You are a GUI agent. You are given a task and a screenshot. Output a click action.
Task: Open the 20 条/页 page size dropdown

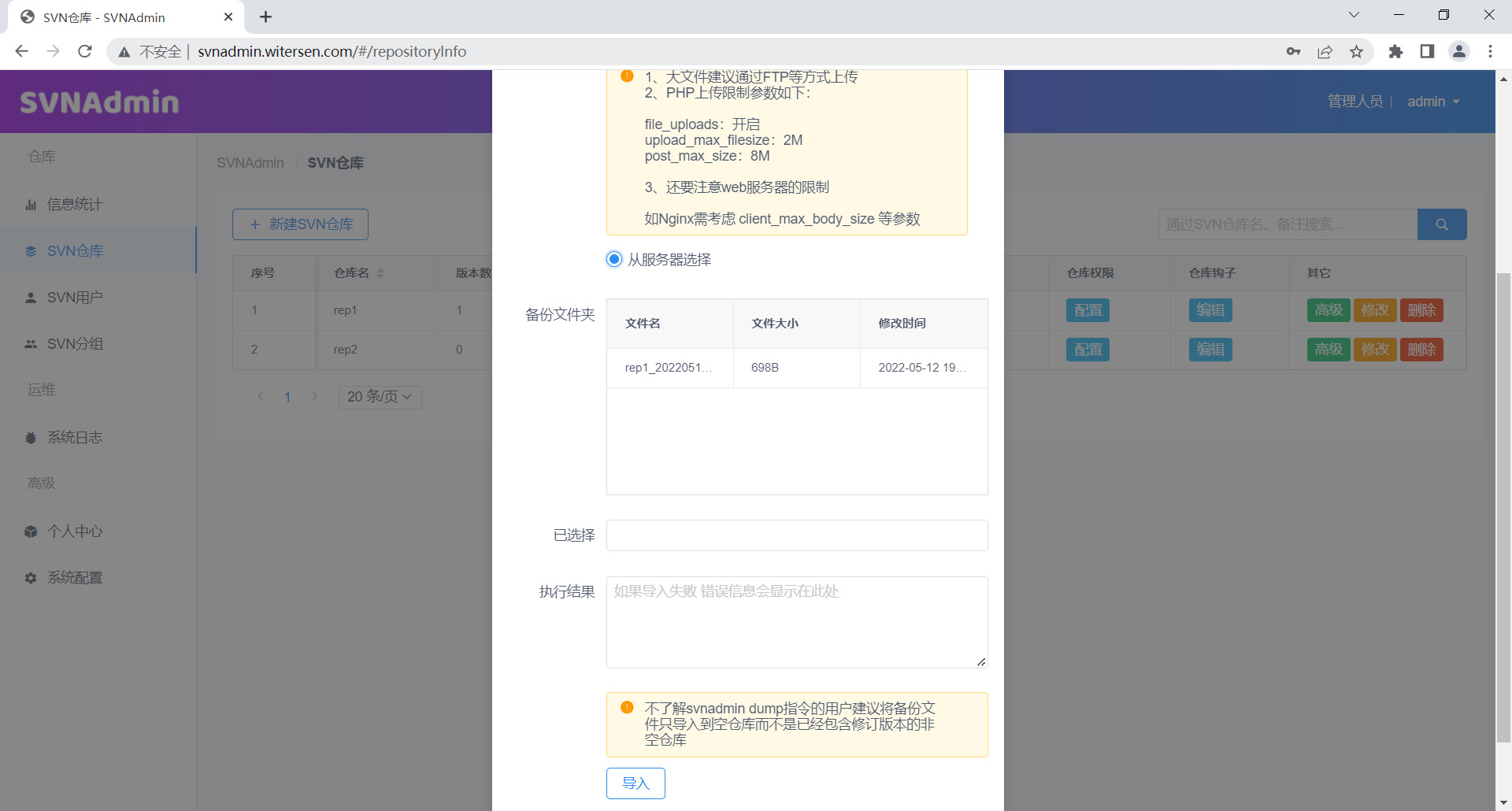[x=380, y=397]
